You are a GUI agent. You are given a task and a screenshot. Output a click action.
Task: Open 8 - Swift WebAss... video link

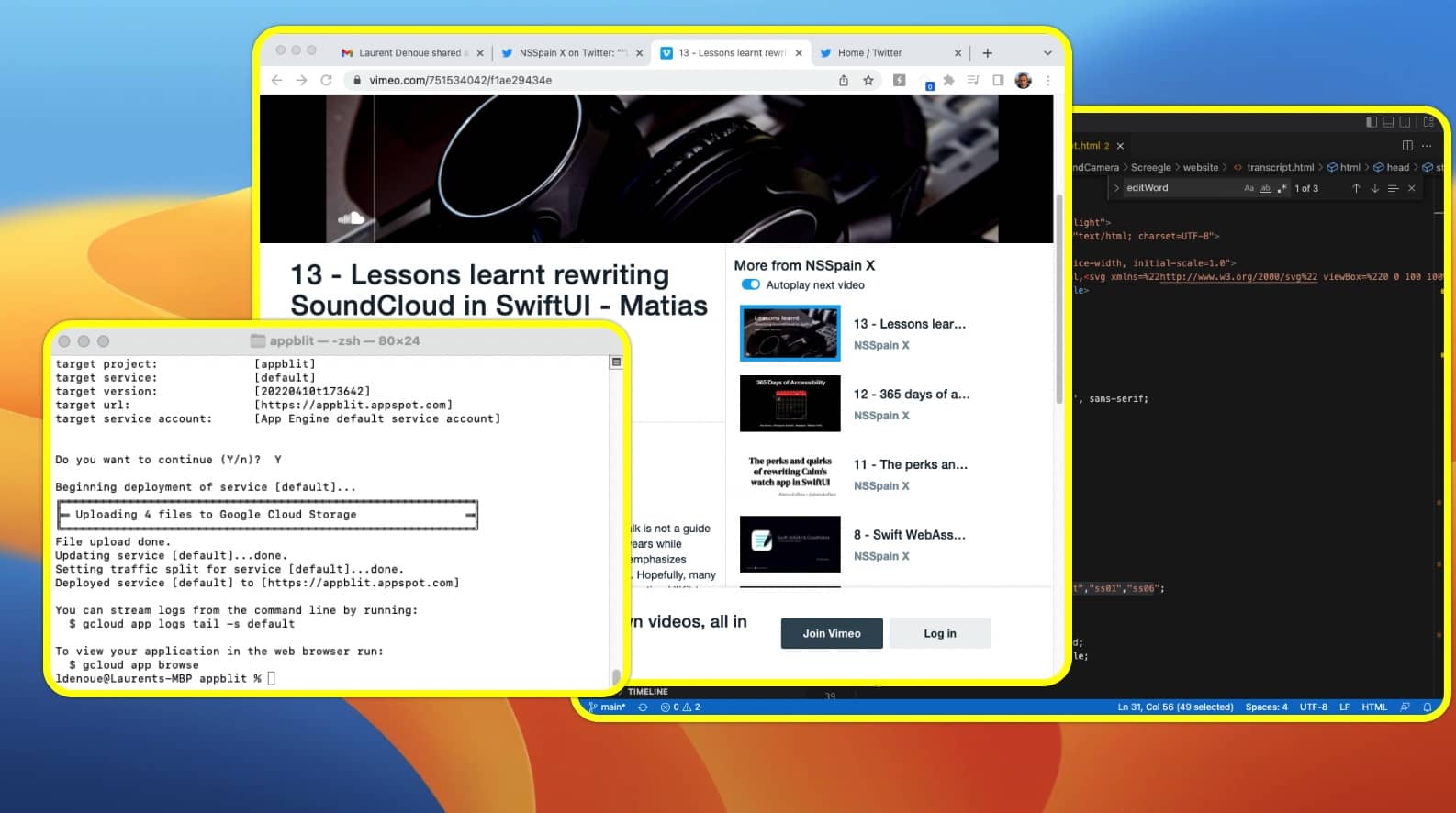point(910,534)
